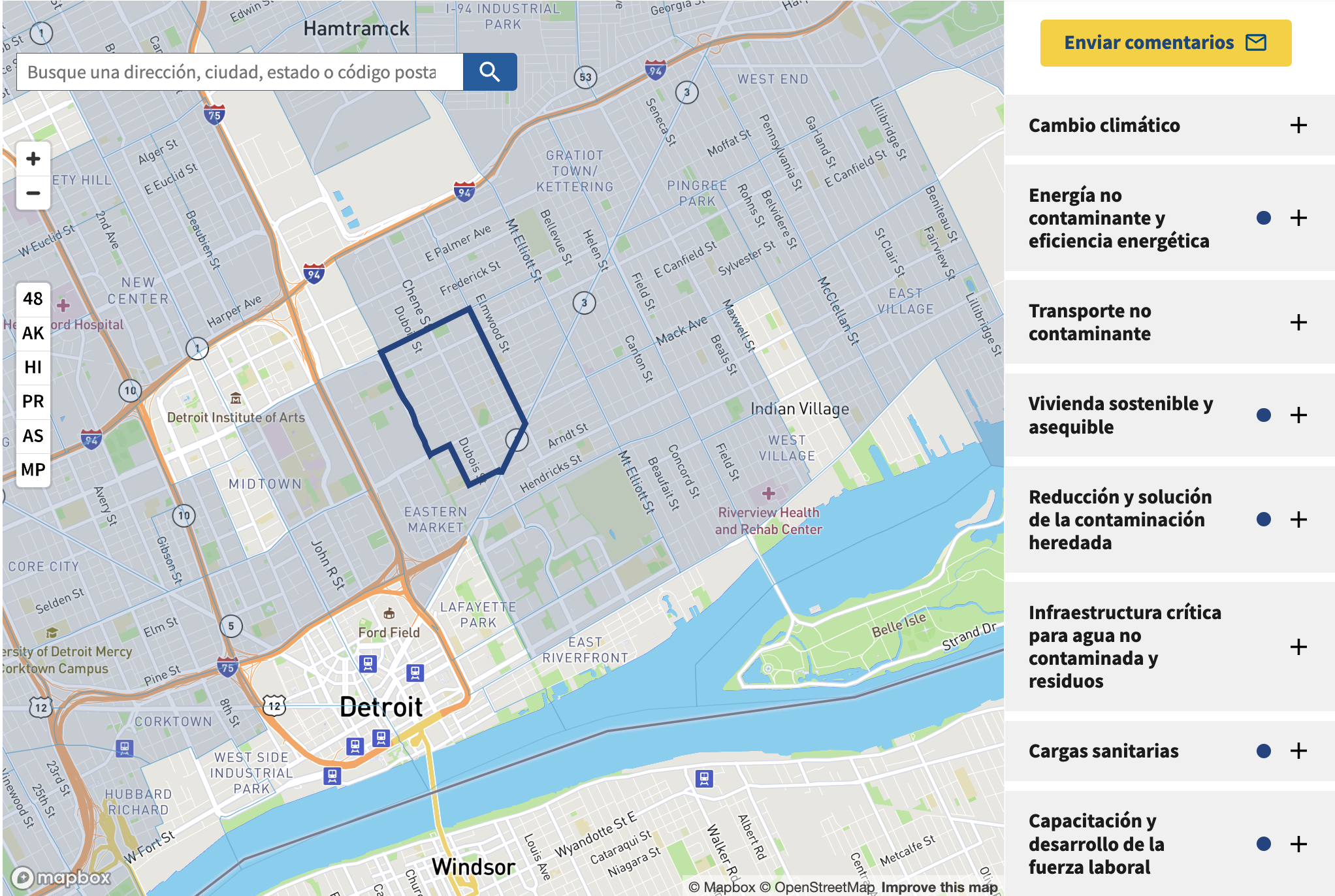
Task: Open the Improve this map link
Action: [939, 887]
